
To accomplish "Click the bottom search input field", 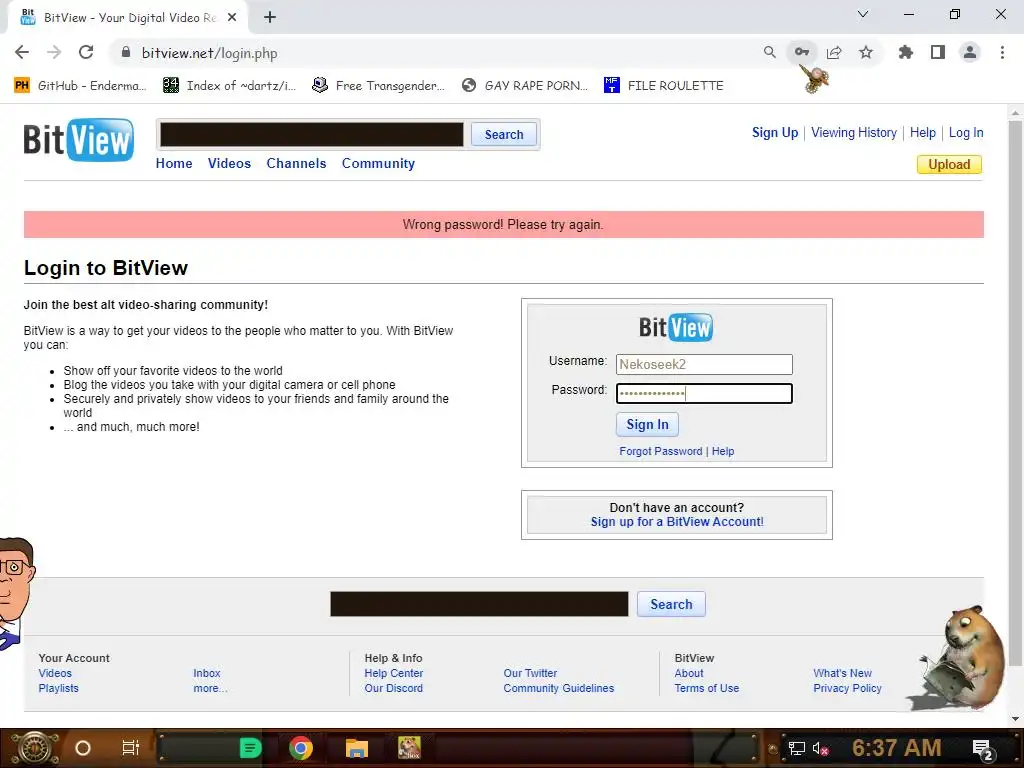I will [479, 604].
